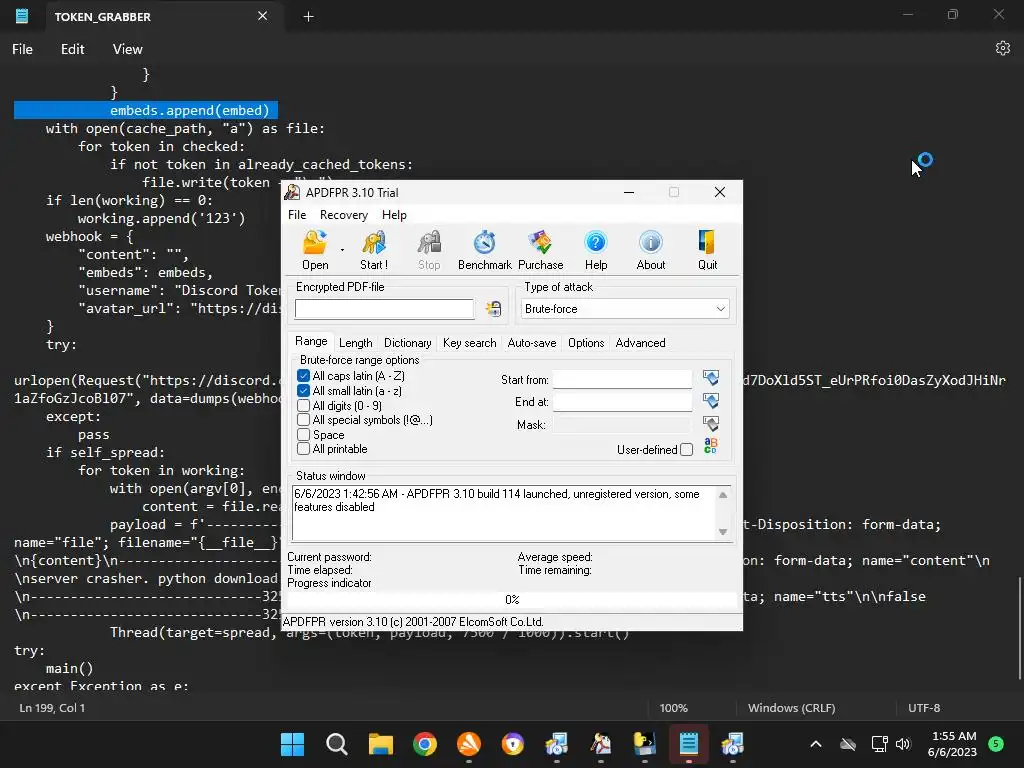This screenshot has width=1024, height=768.
Task: Click the icon beside Mask field
Action: click(711, 424)
